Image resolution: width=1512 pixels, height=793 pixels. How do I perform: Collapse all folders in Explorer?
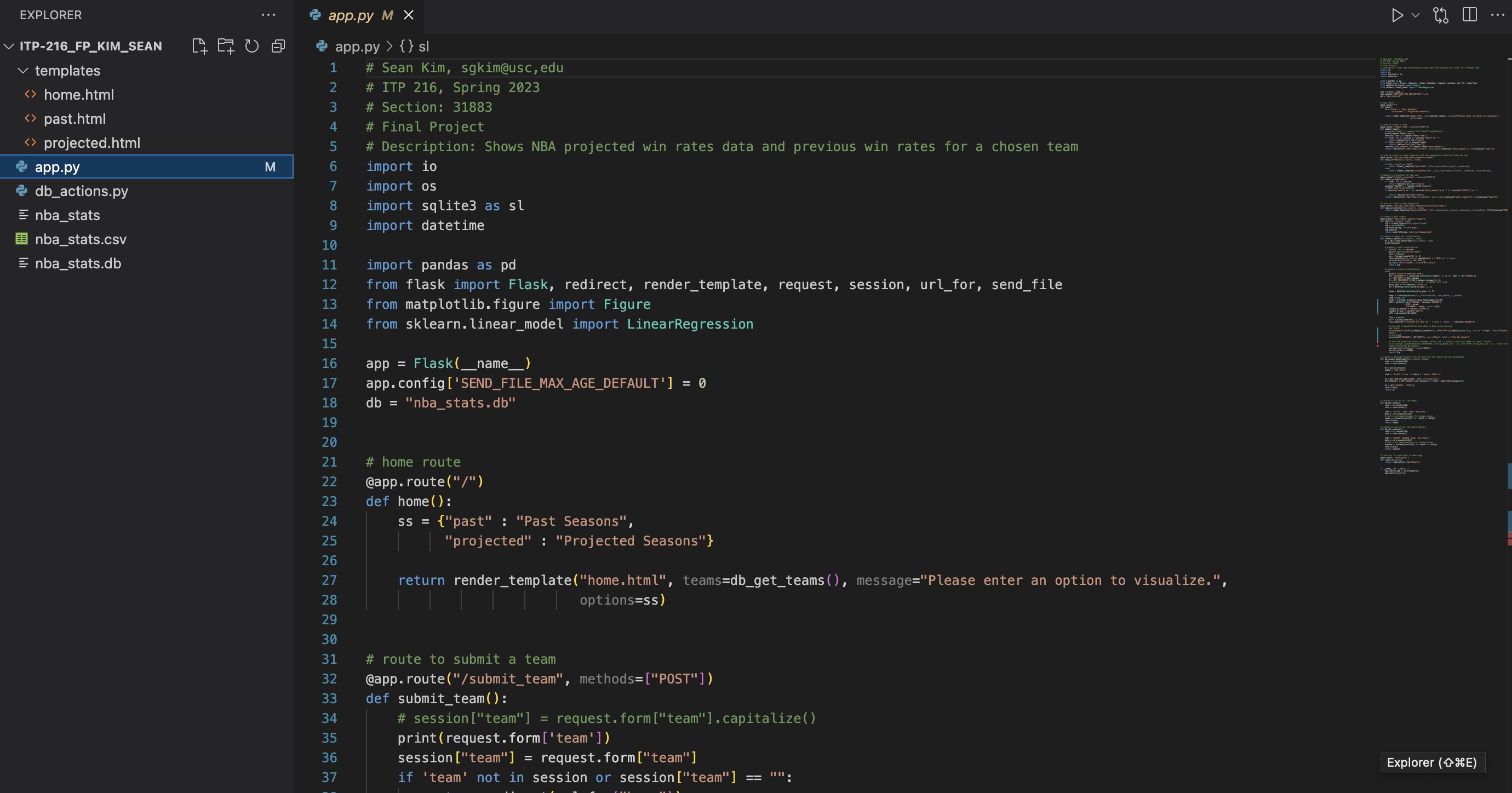[278, 46]
